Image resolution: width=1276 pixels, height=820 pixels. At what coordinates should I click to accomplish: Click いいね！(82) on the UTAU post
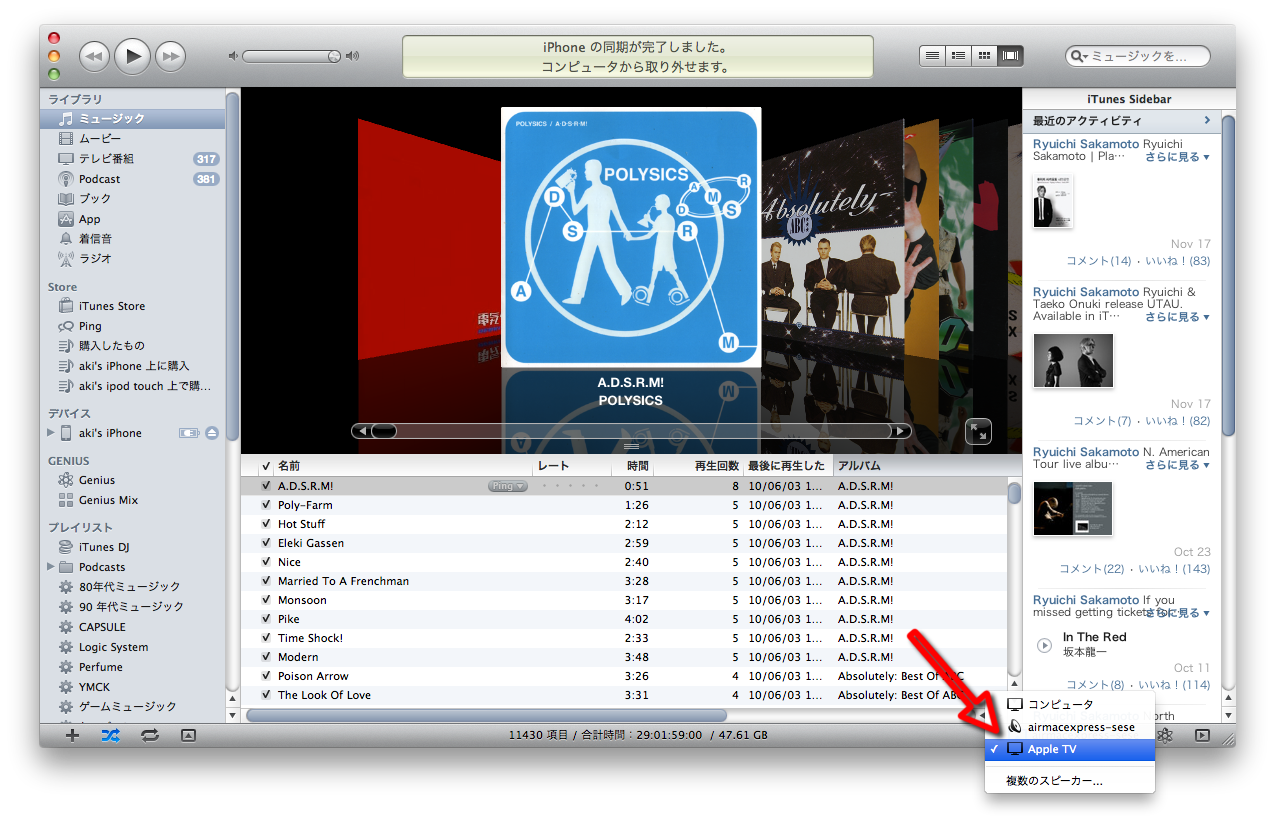point(1177,421)
